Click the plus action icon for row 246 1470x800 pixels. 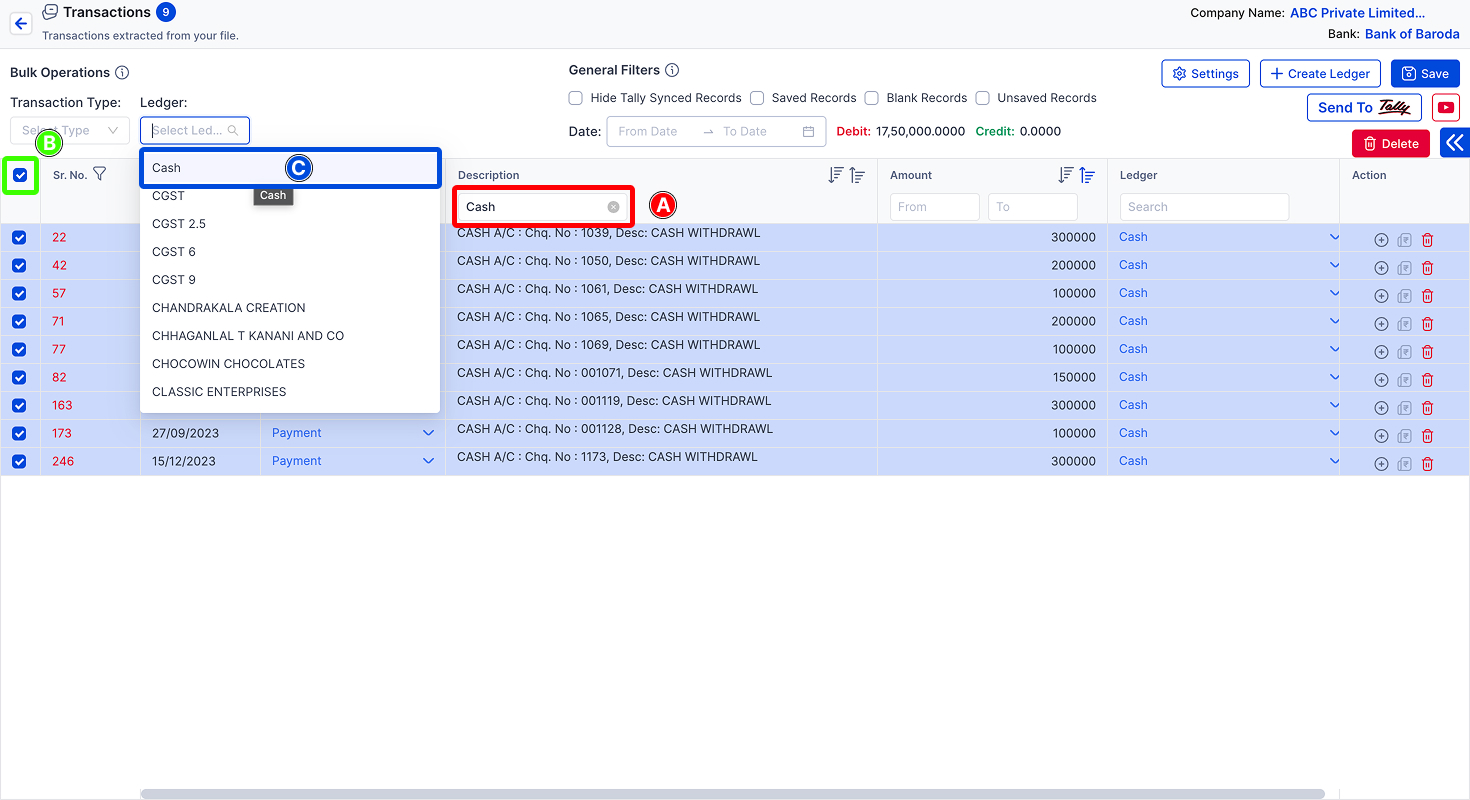[1381, 464]
